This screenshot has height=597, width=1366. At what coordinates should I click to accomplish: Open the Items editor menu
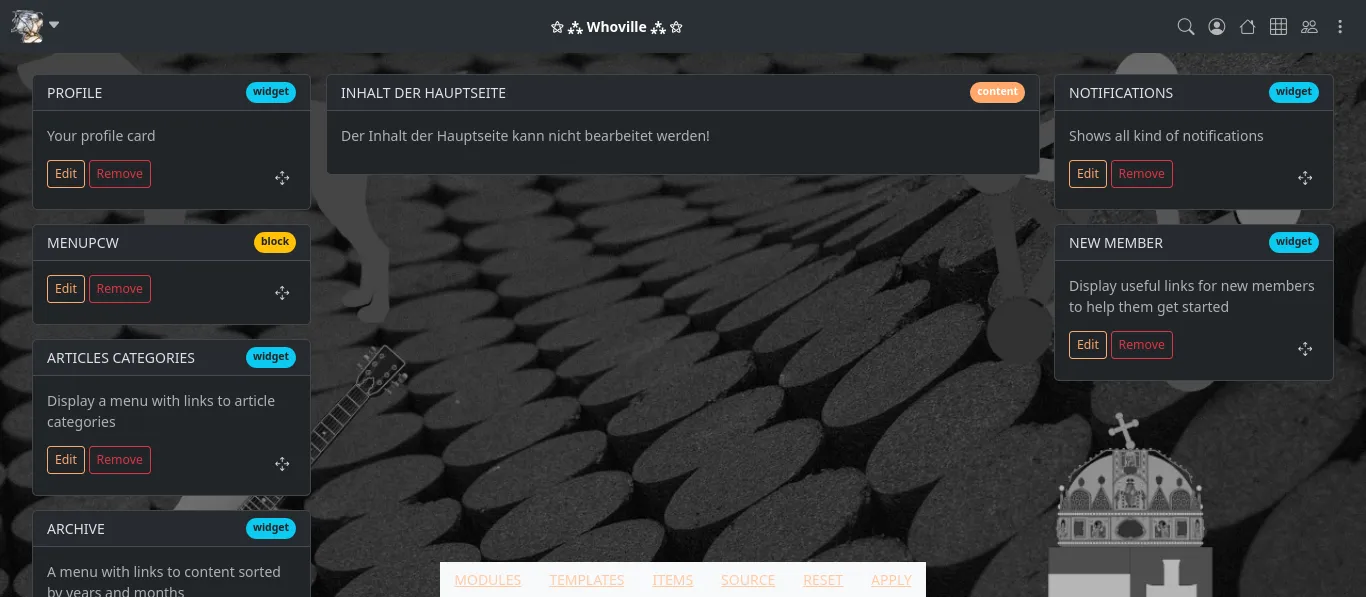point(673,580)
